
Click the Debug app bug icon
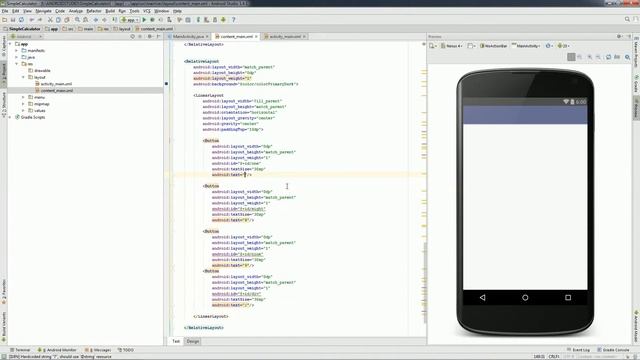coord(152,20)
